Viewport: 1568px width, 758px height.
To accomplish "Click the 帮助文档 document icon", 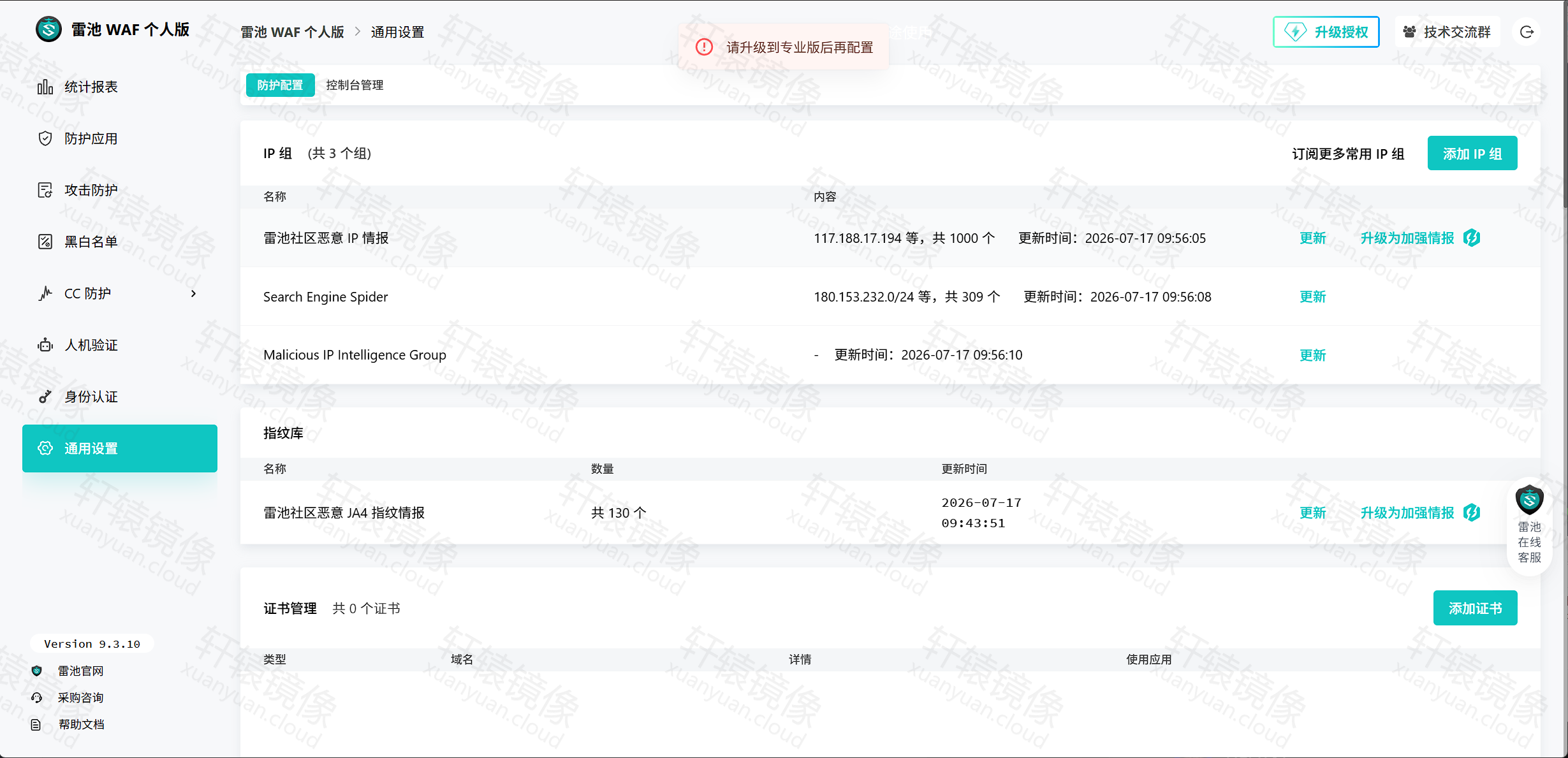I will click(36, 724).
